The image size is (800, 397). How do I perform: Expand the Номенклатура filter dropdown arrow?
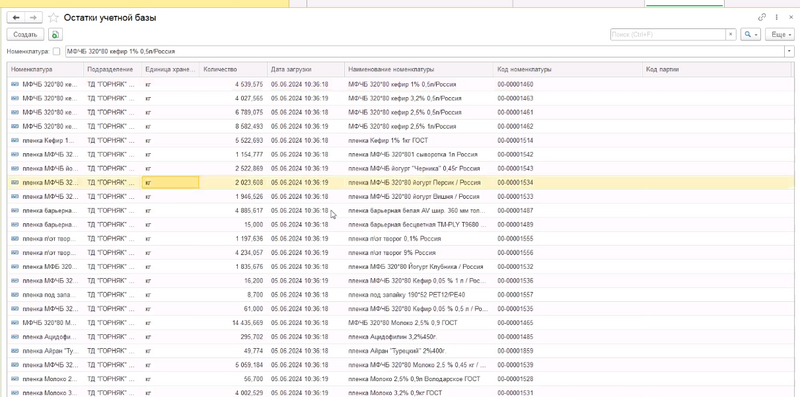[x=790, y=52]
